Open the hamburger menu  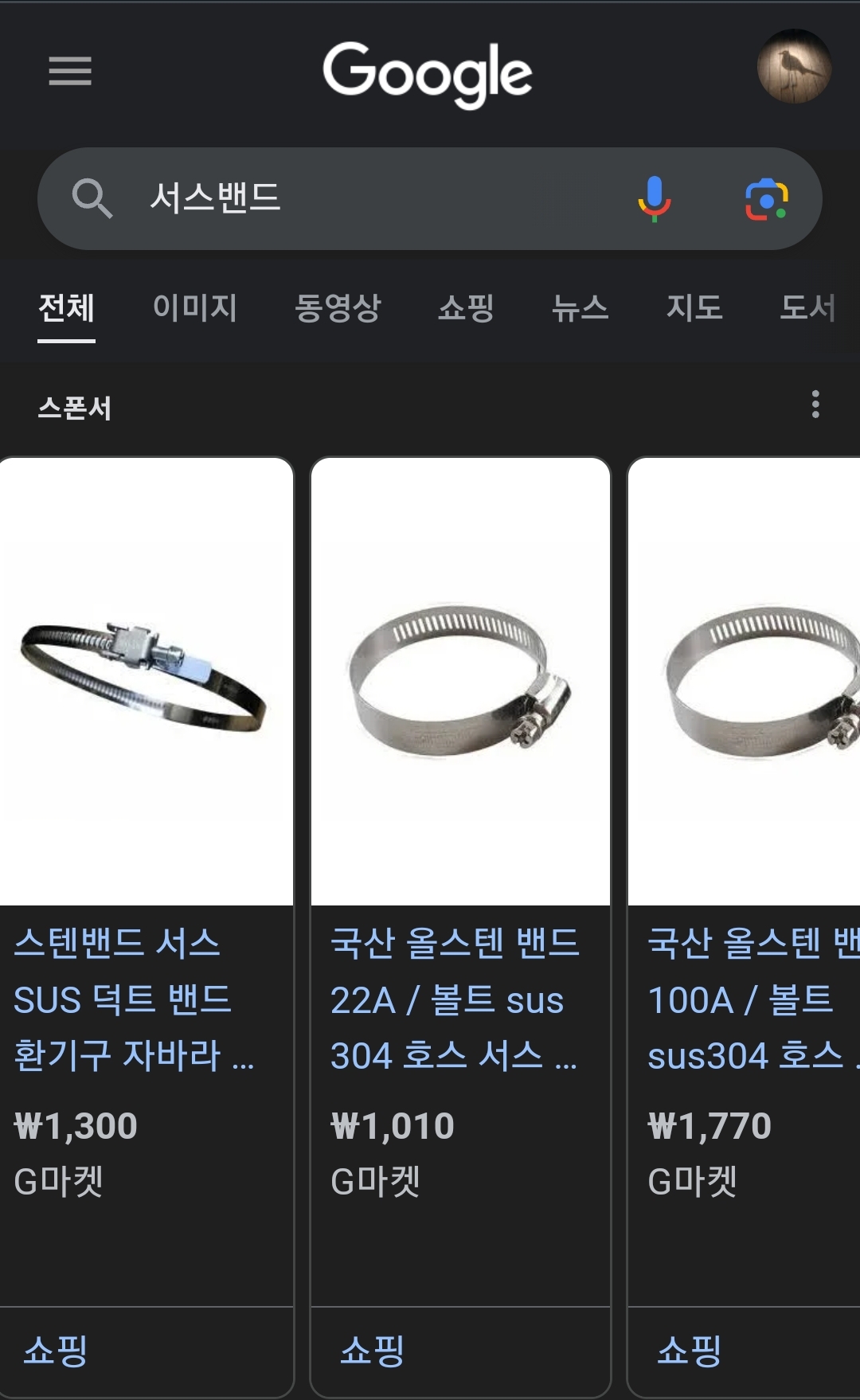tap(70, 71)
